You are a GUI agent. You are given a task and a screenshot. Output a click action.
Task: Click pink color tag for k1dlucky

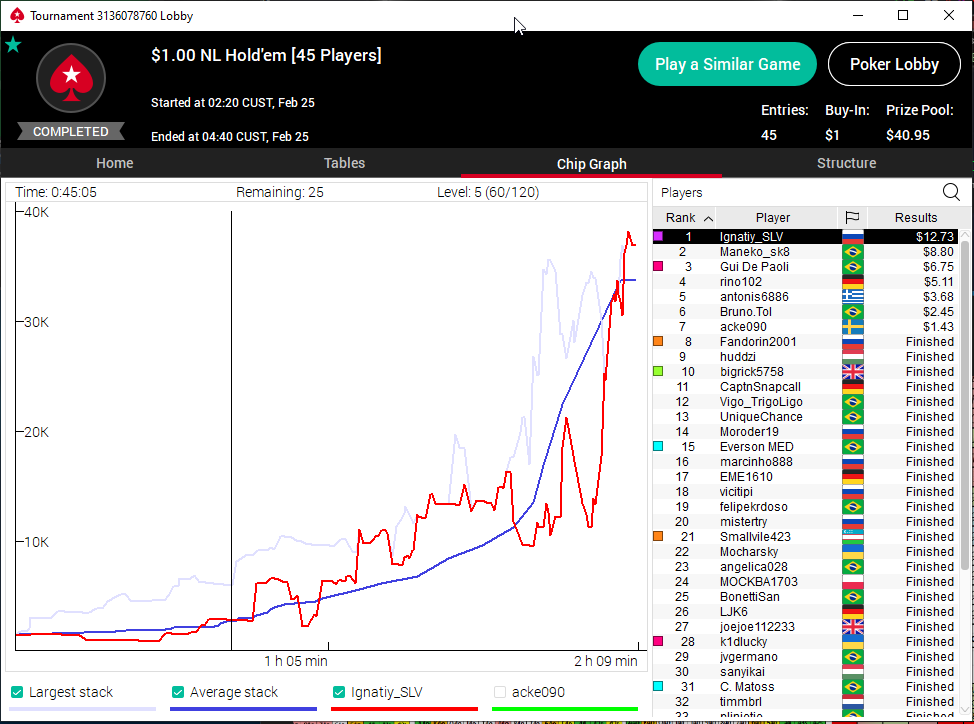(x=658, y=641)
